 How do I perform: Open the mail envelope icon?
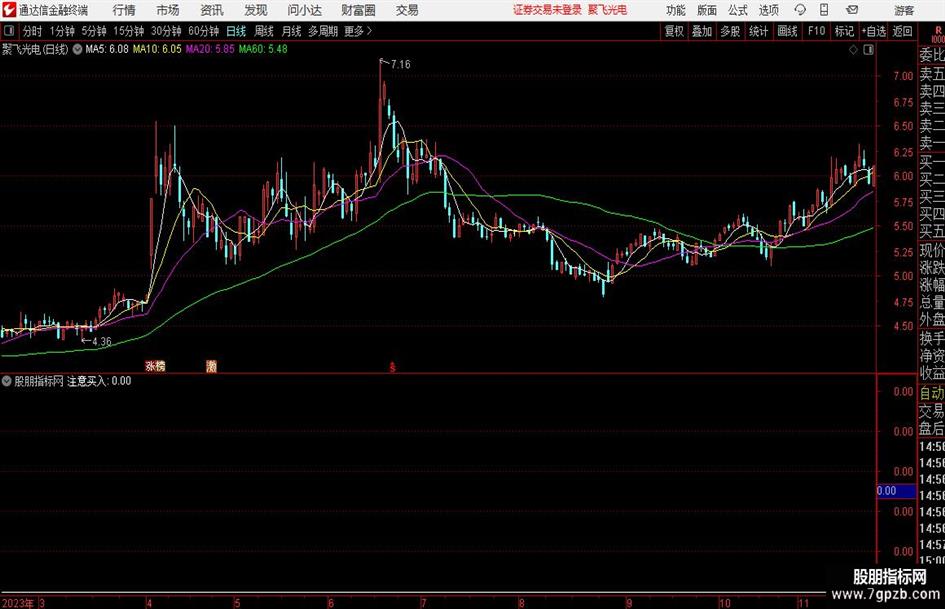tap(852, 10)
